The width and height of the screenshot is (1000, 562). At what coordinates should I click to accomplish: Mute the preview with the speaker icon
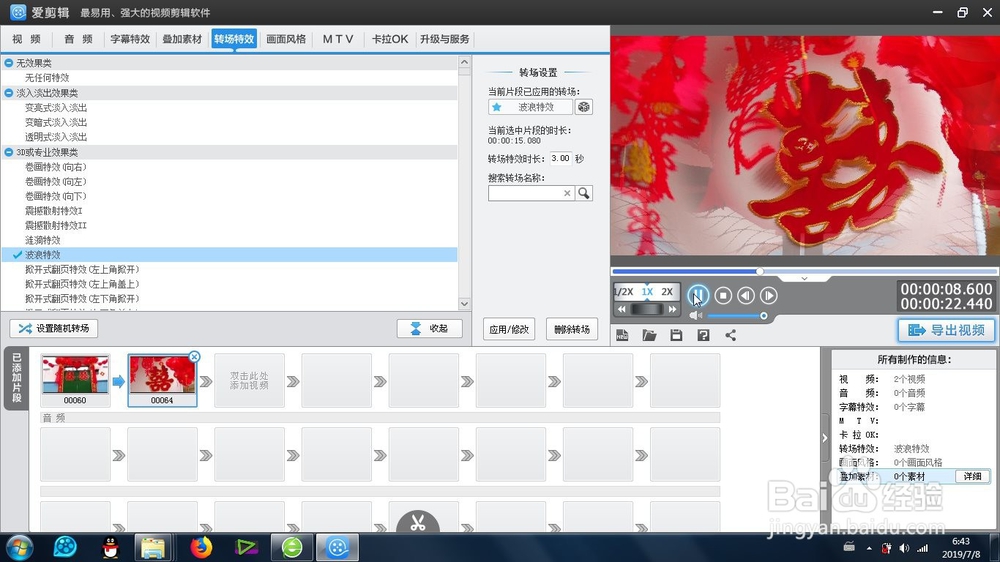695,316
